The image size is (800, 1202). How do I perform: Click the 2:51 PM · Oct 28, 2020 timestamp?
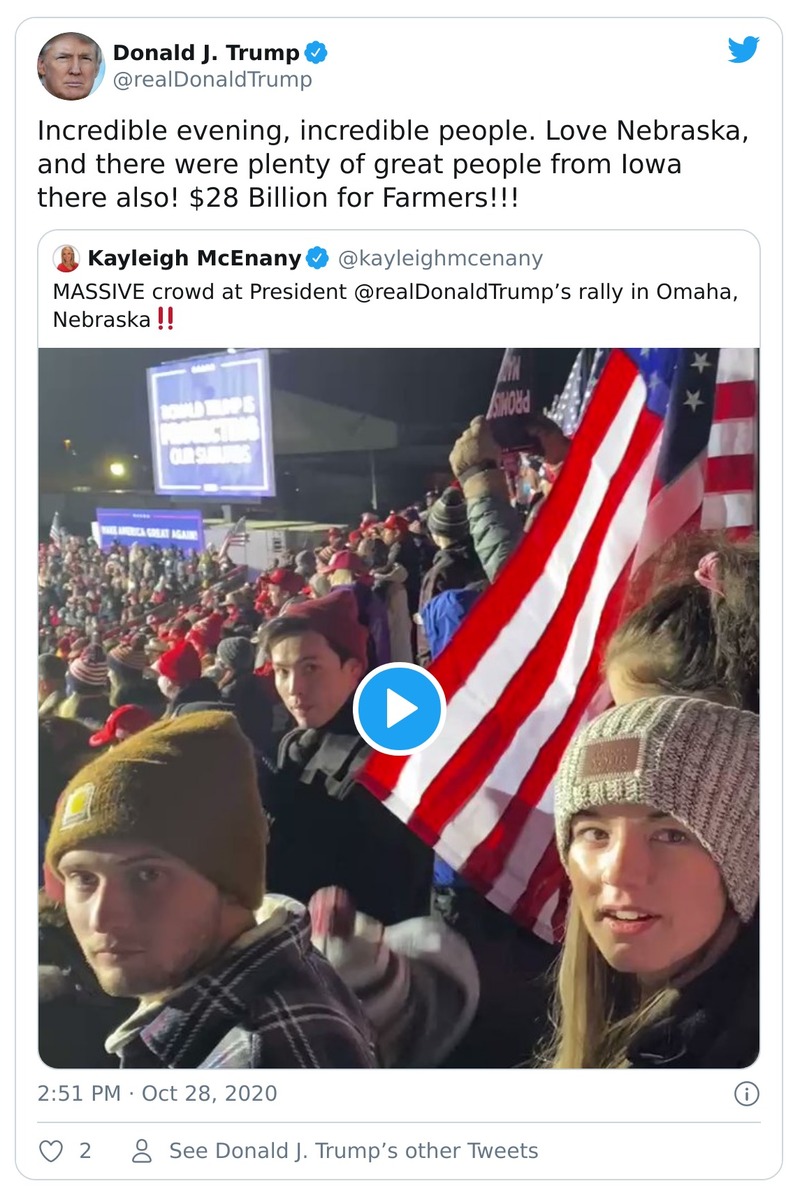click(x=157, y=1093)
